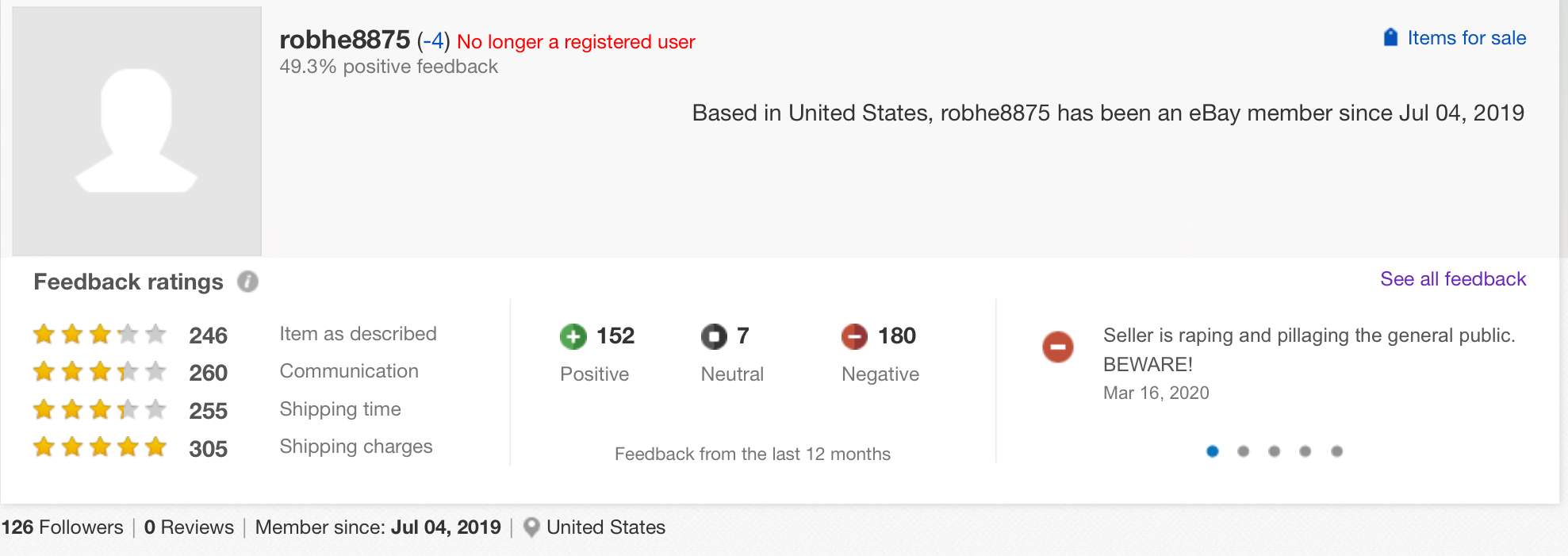Click the neutral feedback circle icon
This screenshot has width=1568, height=556.
(714, 336)
